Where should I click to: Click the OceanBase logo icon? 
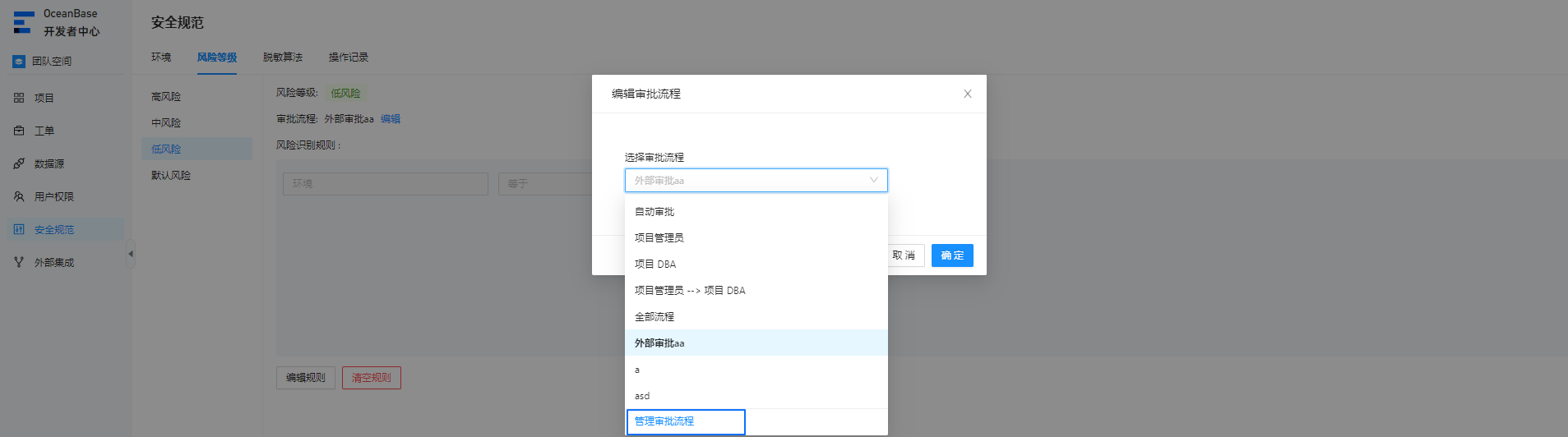pos(23,22)
